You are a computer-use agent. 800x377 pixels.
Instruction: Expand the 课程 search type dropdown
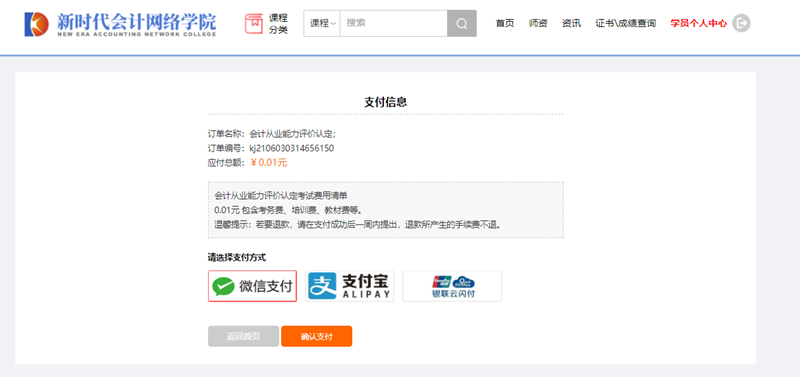tap(322, 23)
